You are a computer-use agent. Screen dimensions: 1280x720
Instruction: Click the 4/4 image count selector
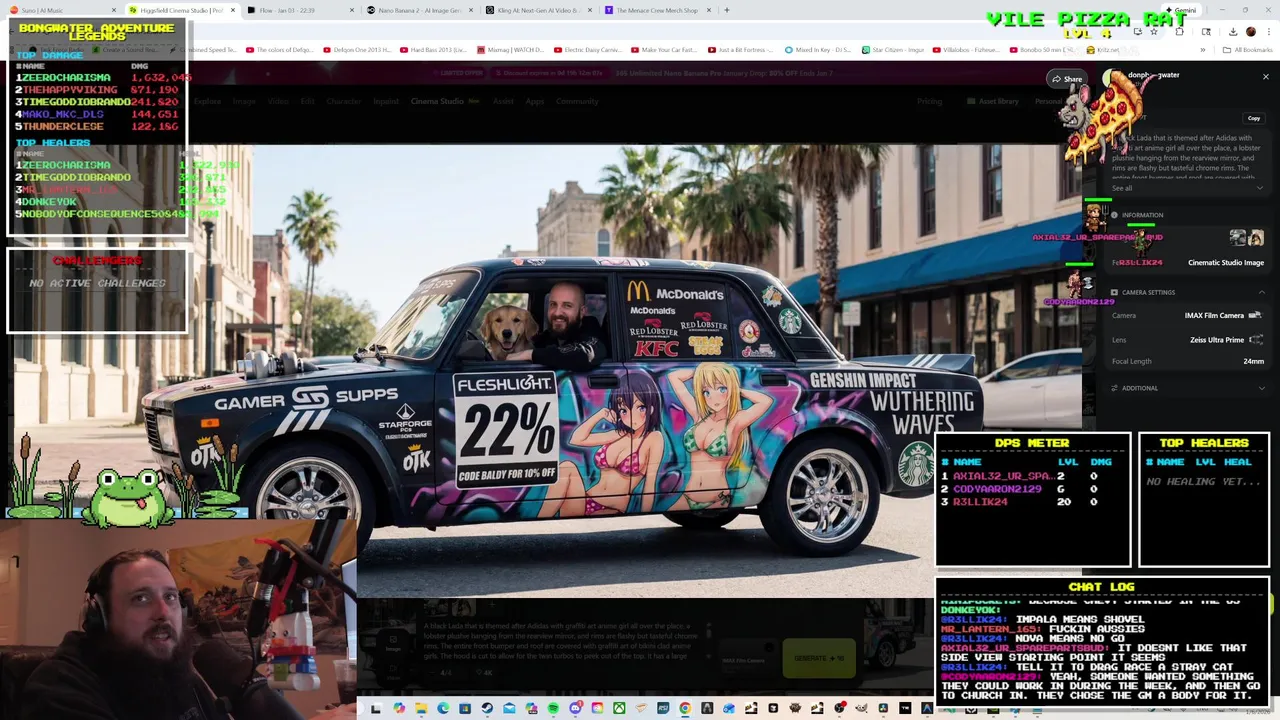click(447, 673)
